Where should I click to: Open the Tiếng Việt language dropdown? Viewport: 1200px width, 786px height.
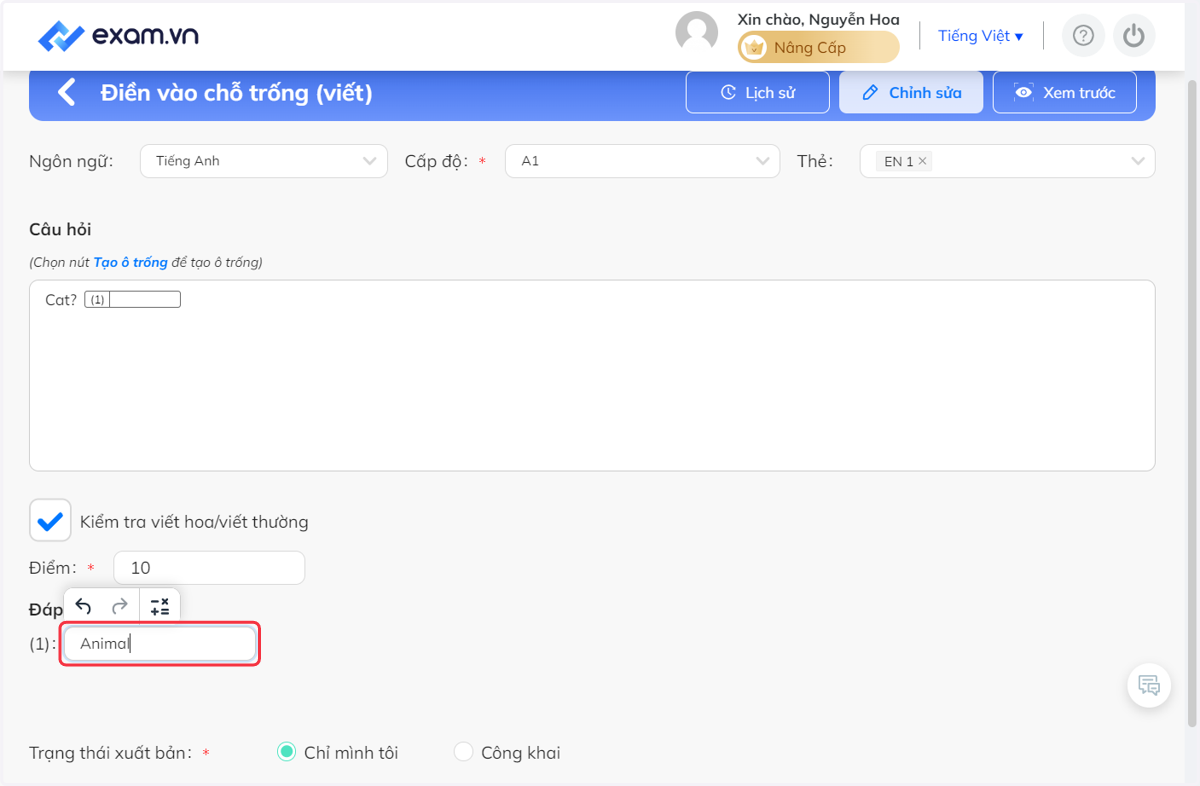[980, 36]
